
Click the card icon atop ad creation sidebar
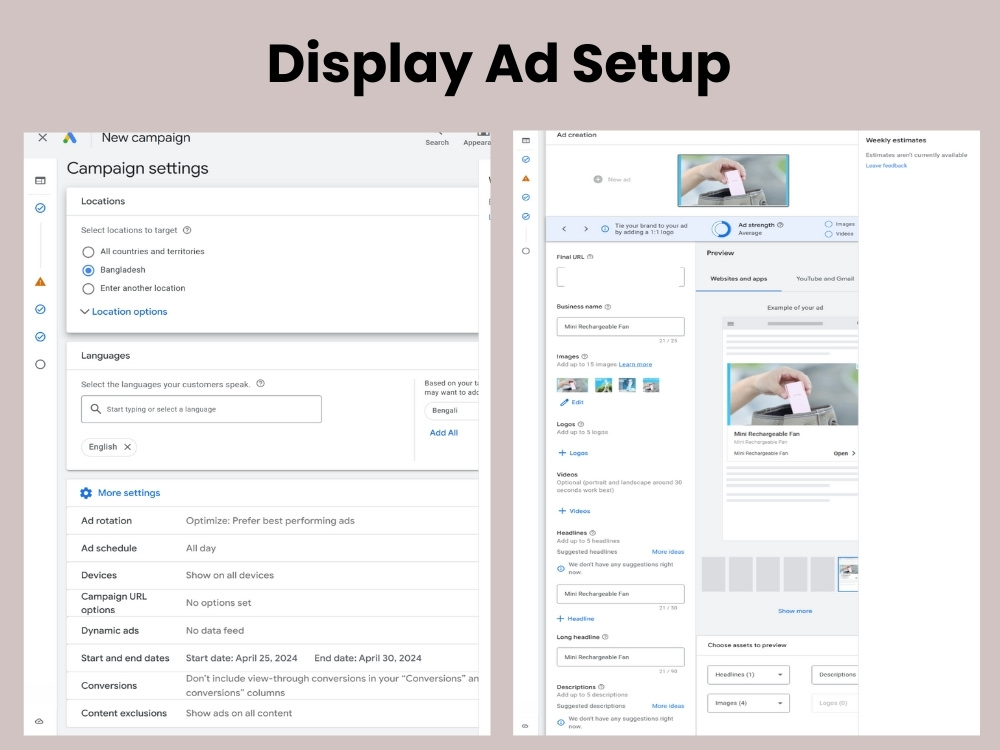(x=526, y=140)
